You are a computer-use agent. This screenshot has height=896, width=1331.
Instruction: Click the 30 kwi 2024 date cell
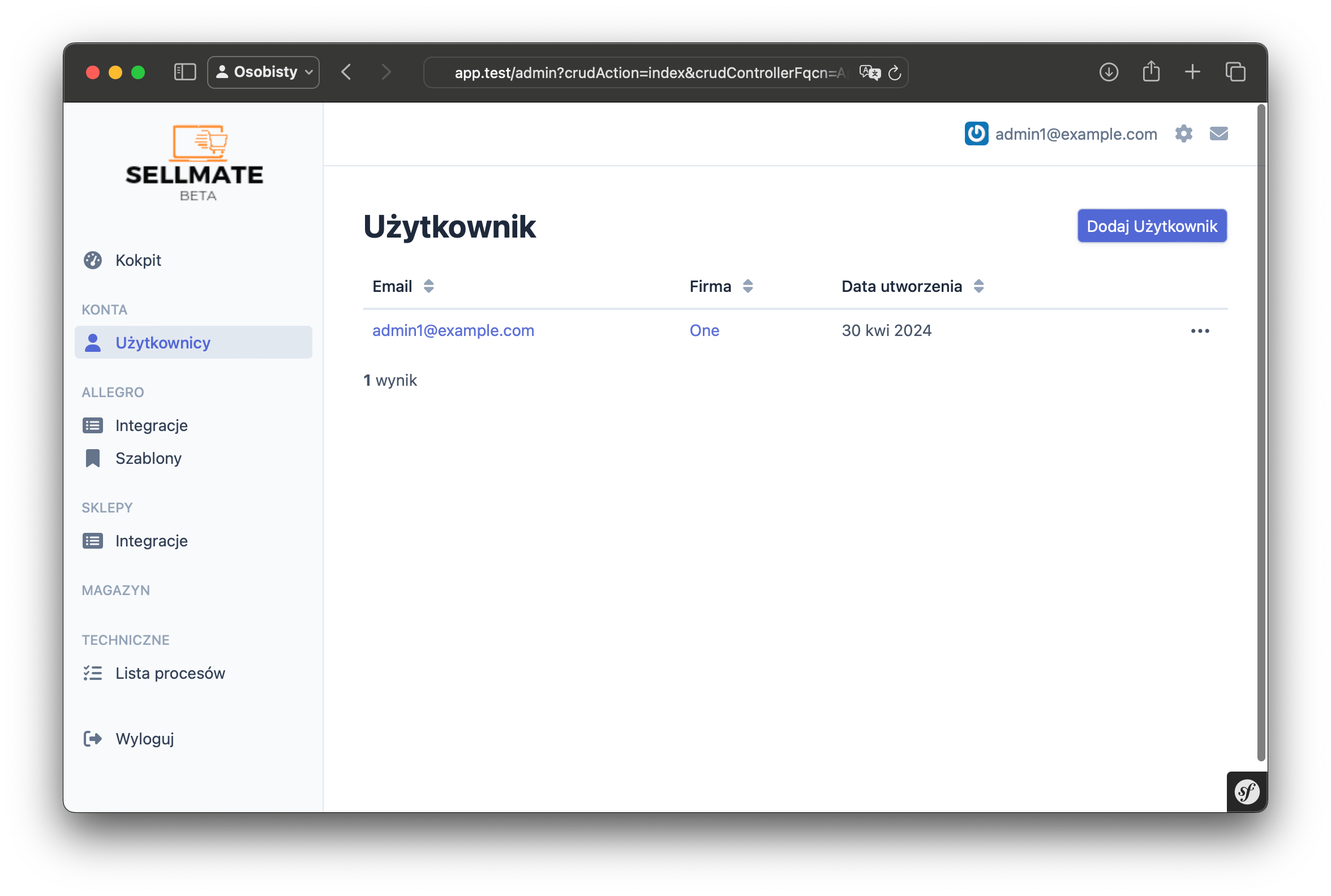tap(886, 330)
